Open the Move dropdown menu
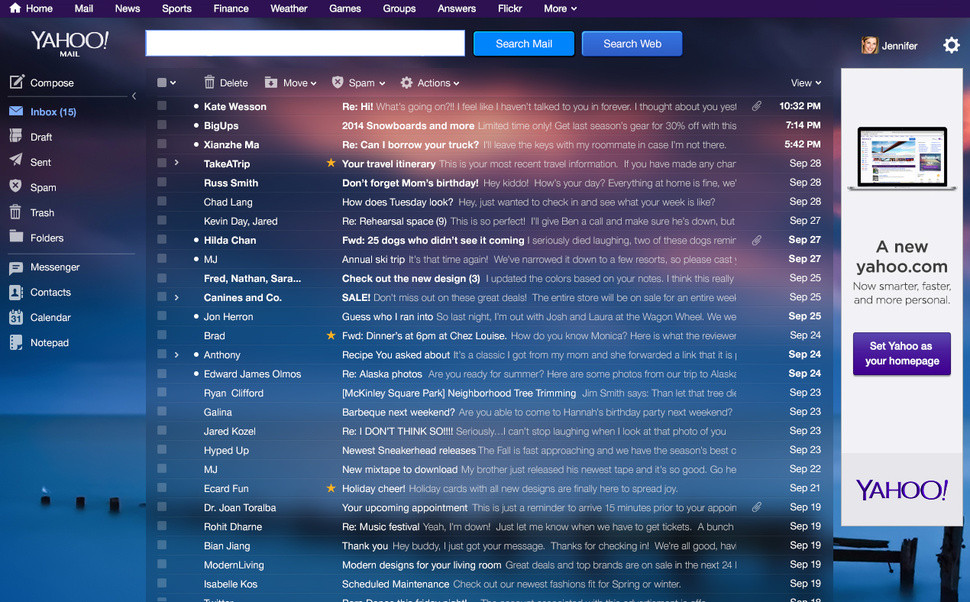 click(x=290, y=83)
